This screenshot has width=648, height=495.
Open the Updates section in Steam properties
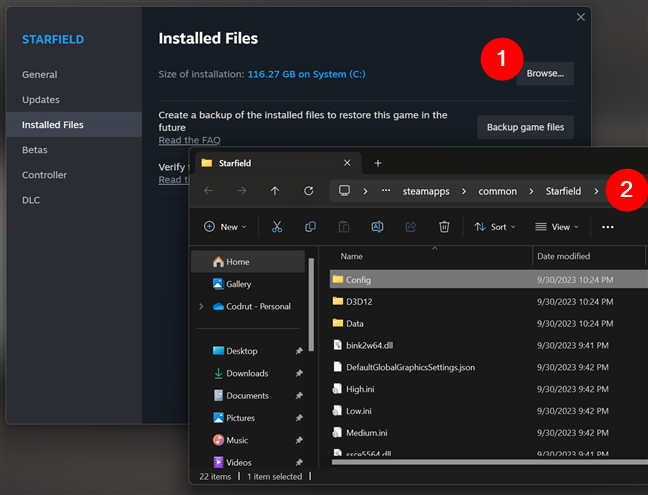(x=41, y=100)
